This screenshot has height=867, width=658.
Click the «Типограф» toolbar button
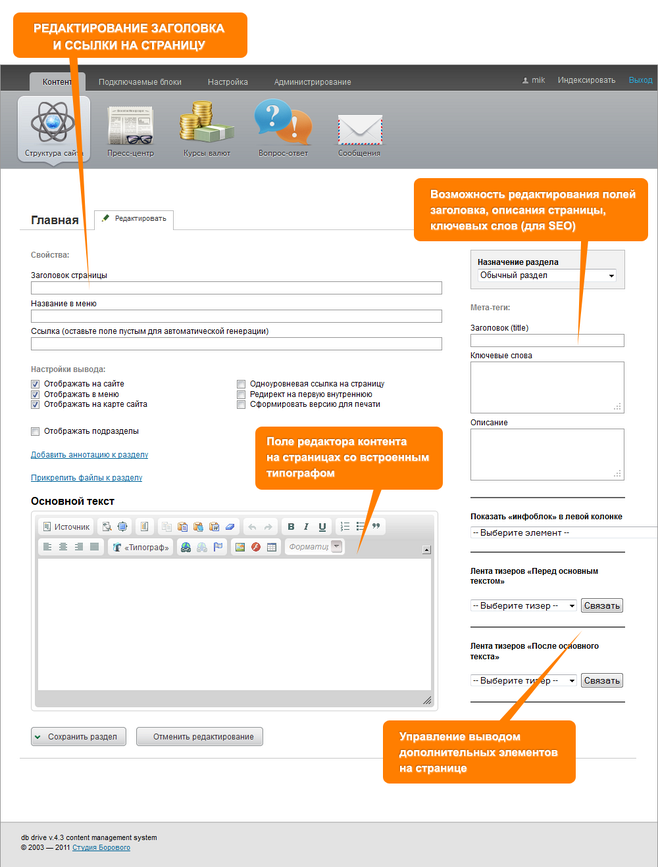[x=141, y=547]
